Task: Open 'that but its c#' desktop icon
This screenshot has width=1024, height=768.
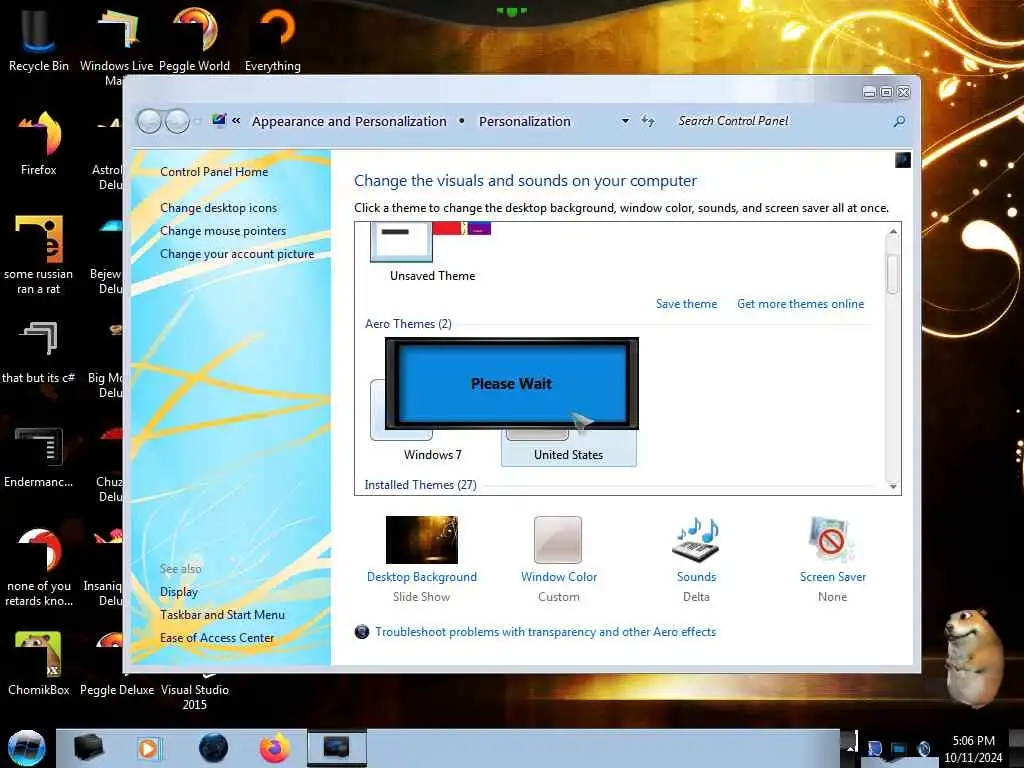Action: 39,353
